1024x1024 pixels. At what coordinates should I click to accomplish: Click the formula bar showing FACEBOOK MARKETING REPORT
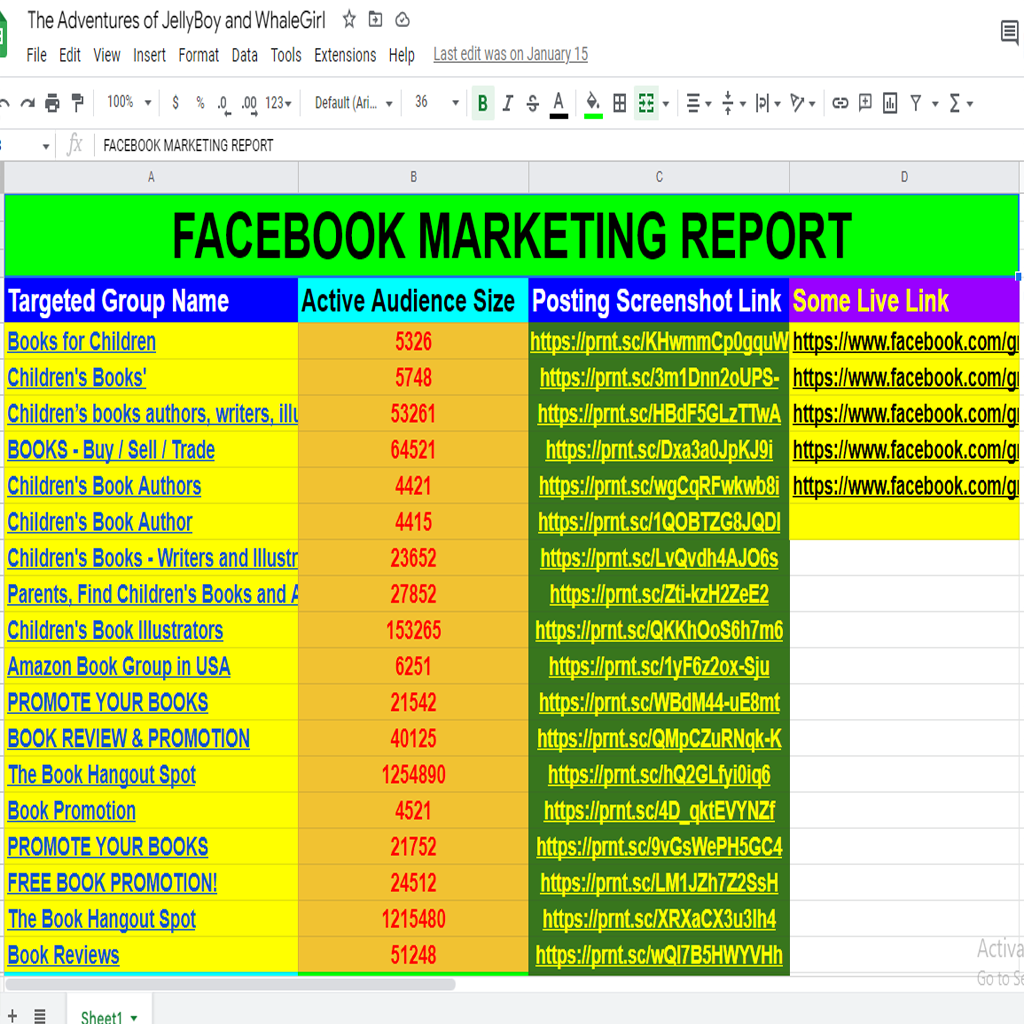(x=559, y=146)
